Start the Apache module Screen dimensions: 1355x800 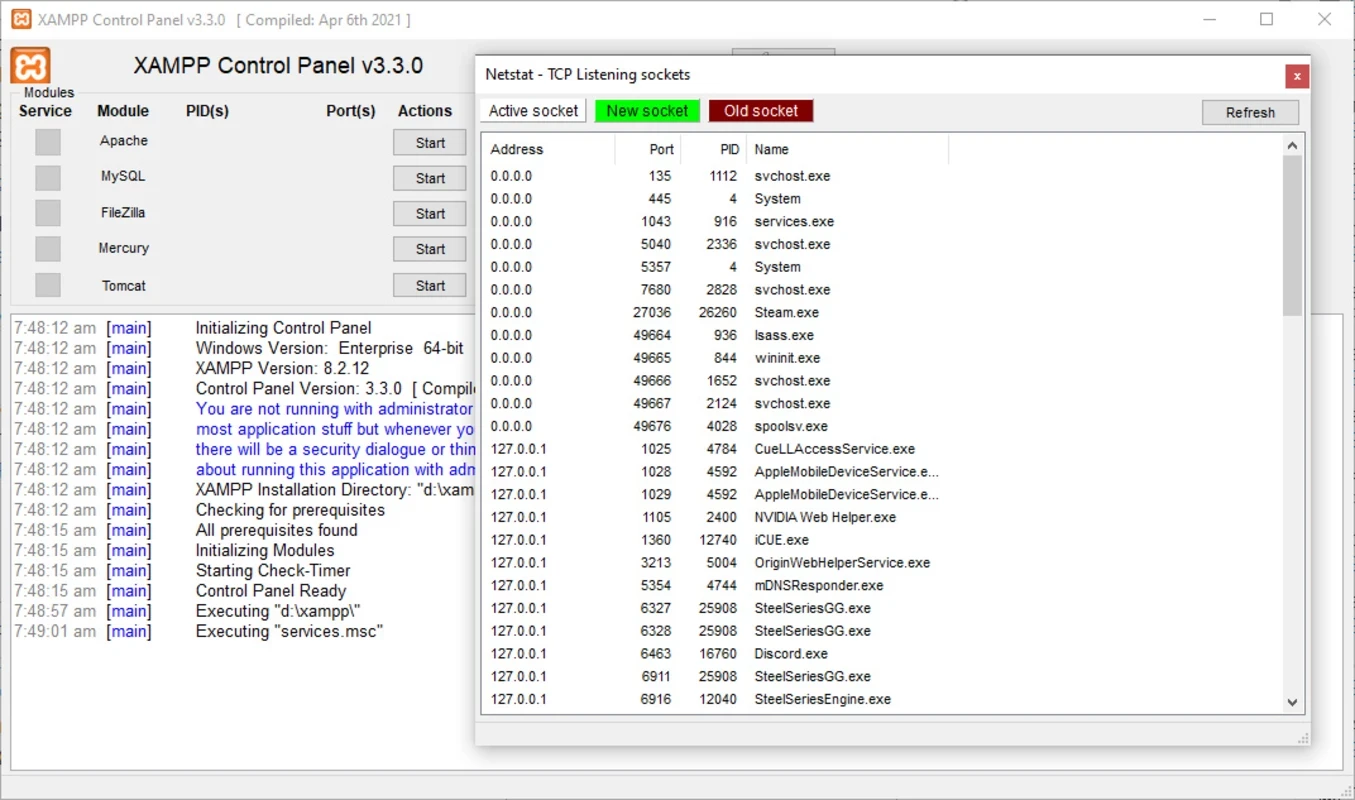click(x=430, y=143)
